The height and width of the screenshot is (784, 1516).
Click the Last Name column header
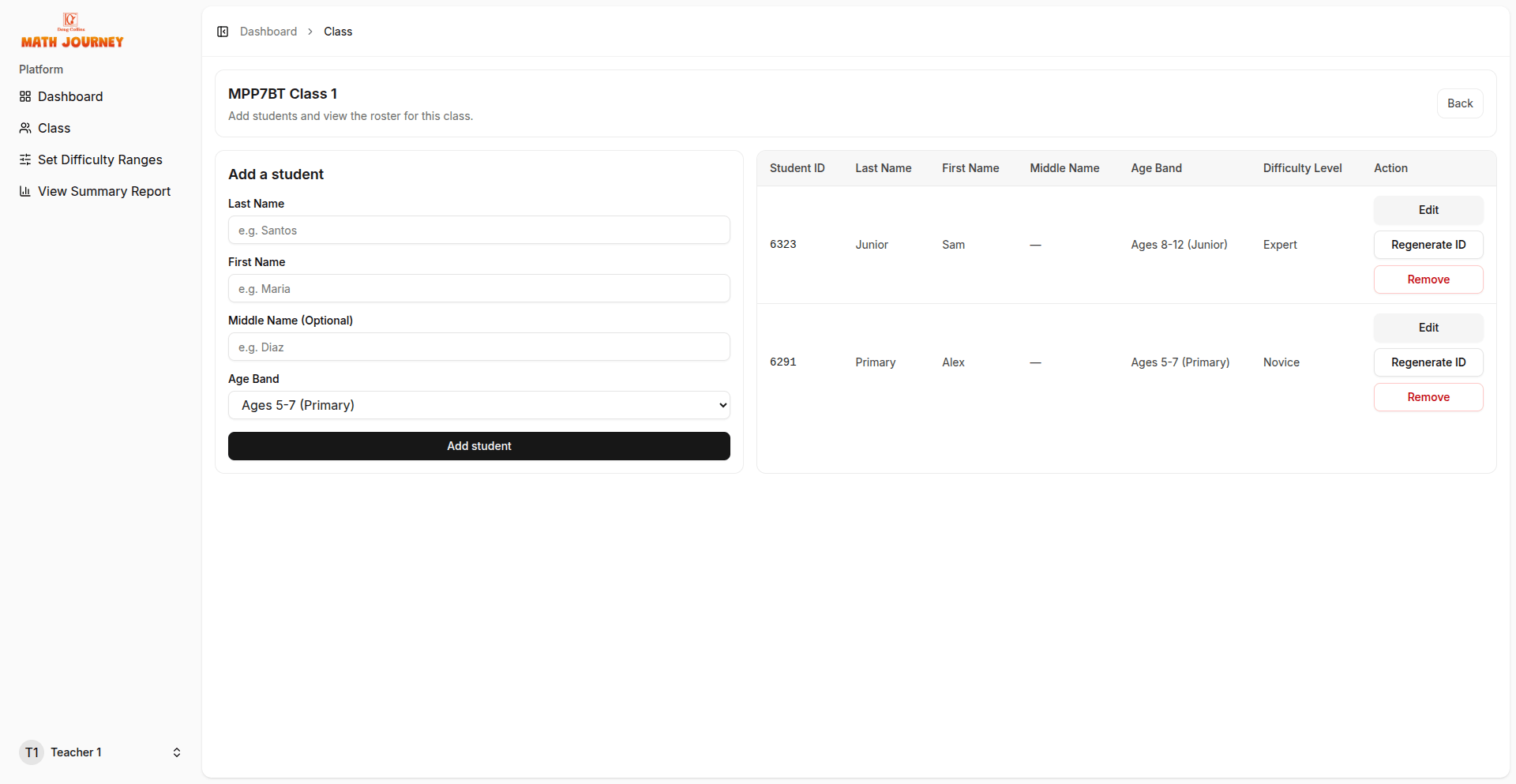(884, 168)
